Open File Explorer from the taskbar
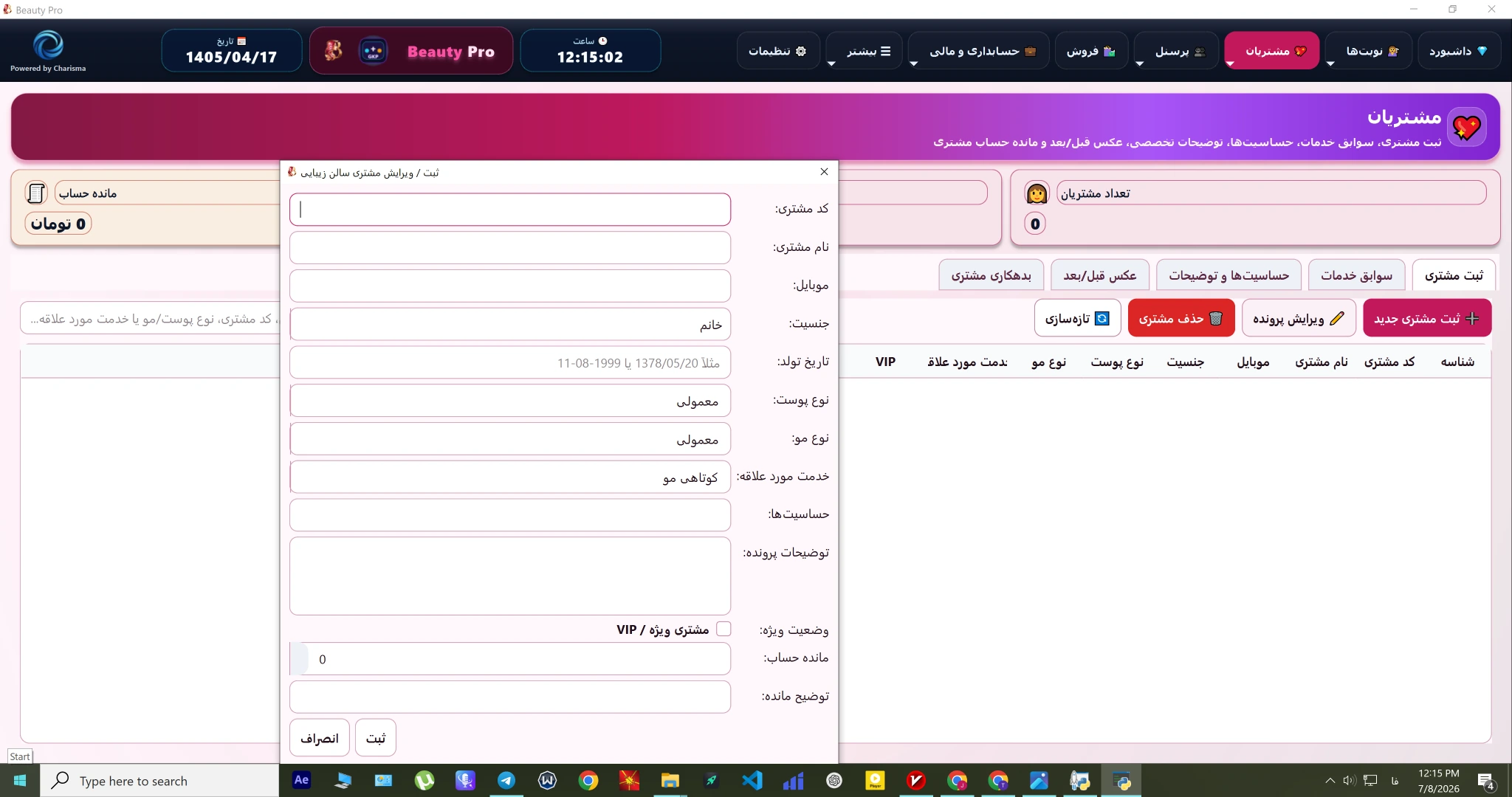Viewport: 1512px width, 797px height. (670, 780)
